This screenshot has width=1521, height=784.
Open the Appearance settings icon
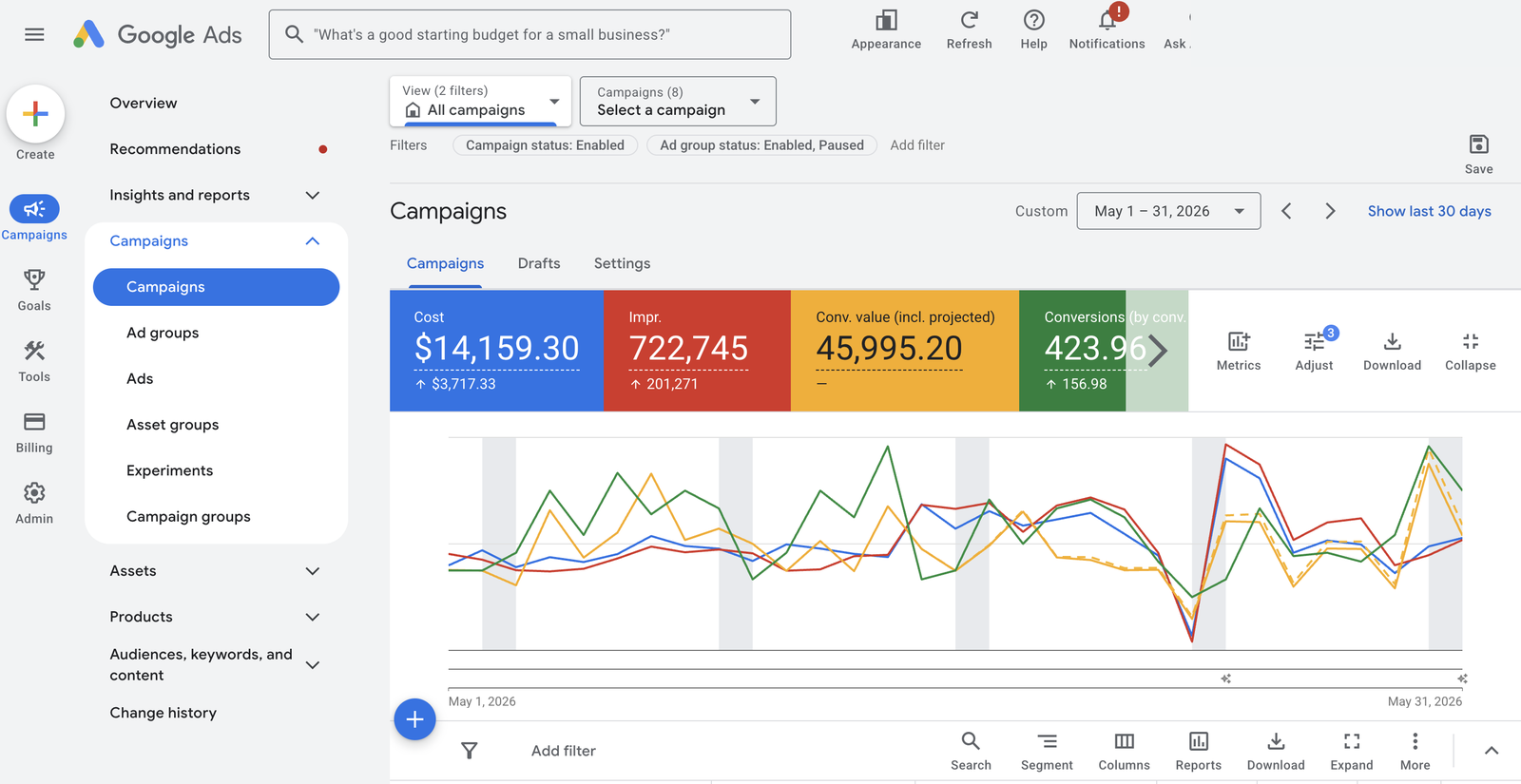coord(886,20)
